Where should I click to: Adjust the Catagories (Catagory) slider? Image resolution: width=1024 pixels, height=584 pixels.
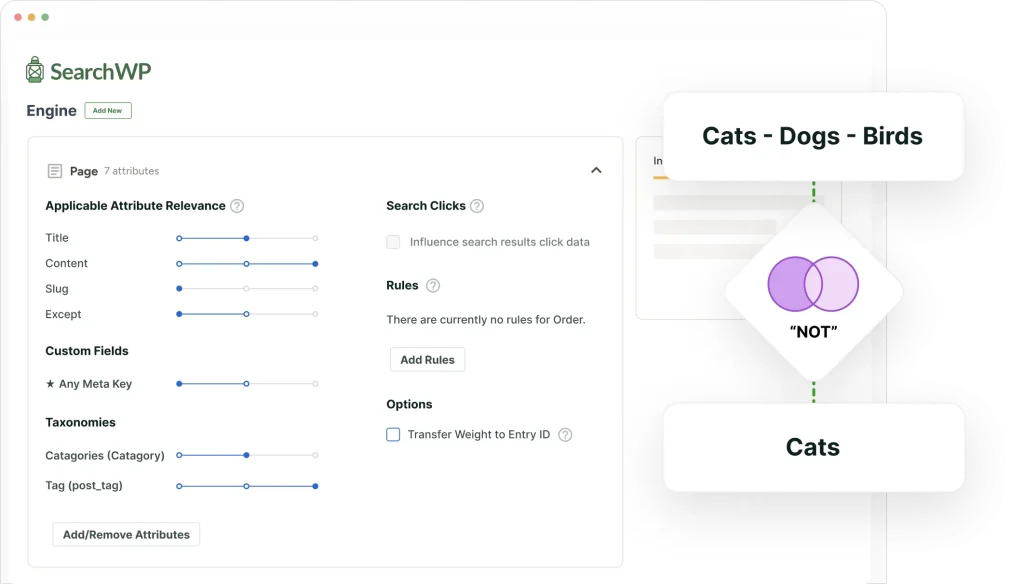pyautogui.click(x=247, y=455)
